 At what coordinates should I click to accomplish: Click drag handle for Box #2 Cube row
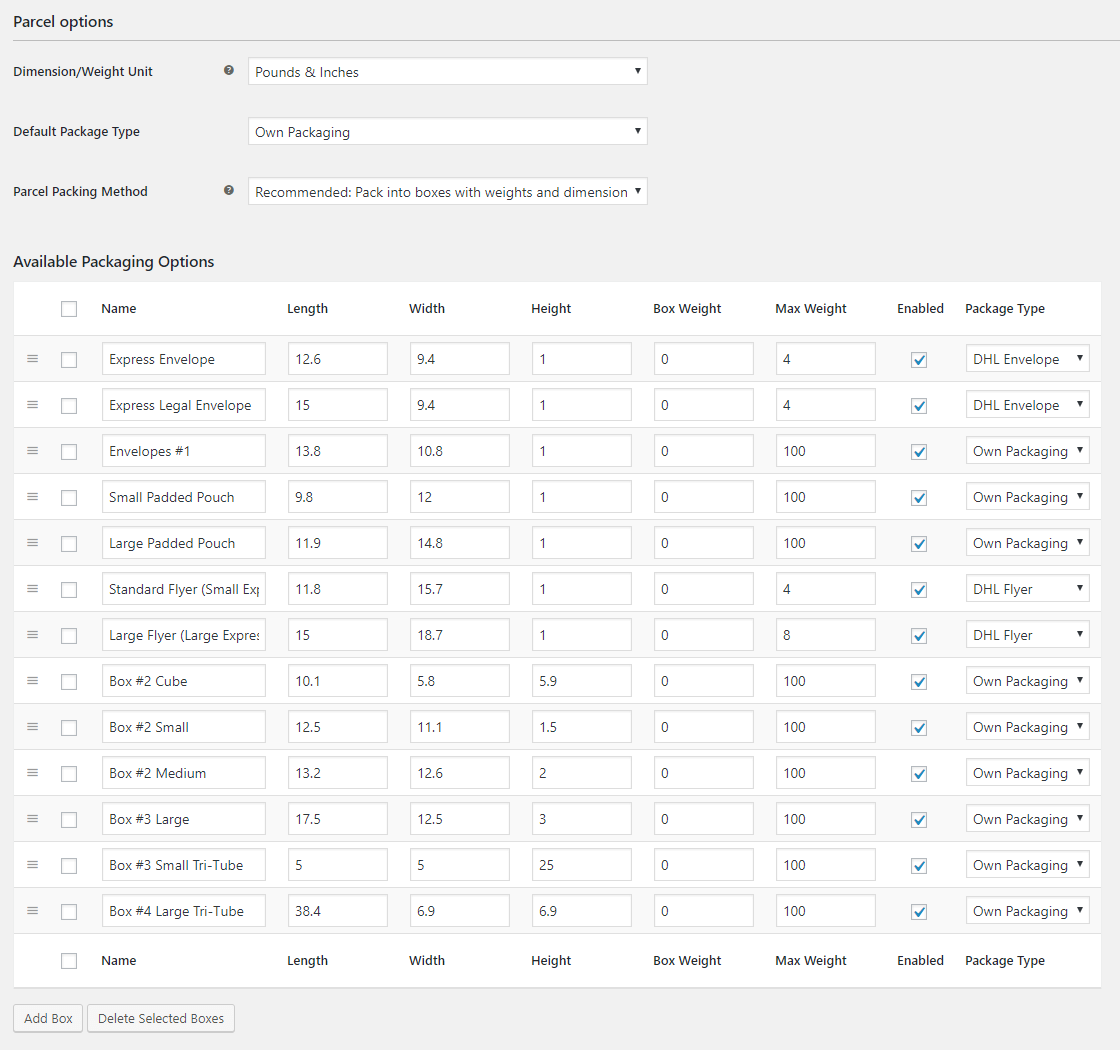[x=32, y=681]
